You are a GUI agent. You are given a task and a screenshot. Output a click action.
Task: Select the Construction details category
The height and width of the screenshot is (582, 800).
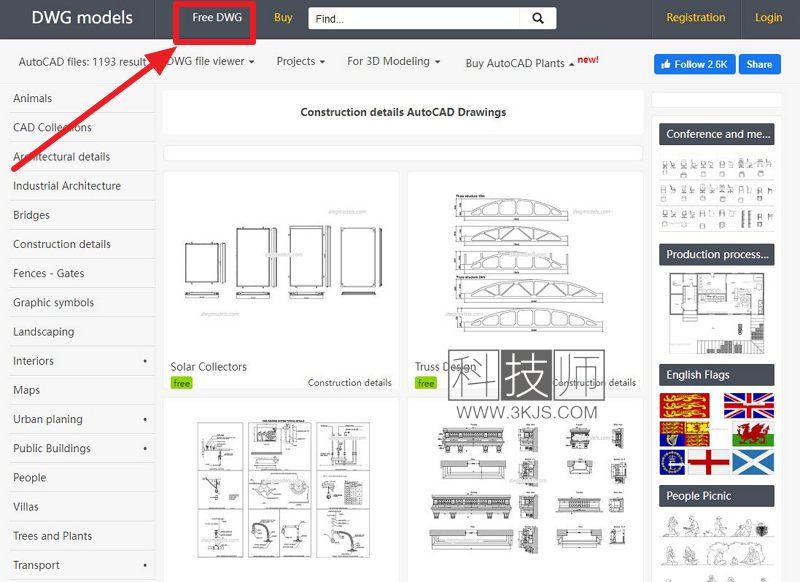pyautogui.click(x=62, y=244)
